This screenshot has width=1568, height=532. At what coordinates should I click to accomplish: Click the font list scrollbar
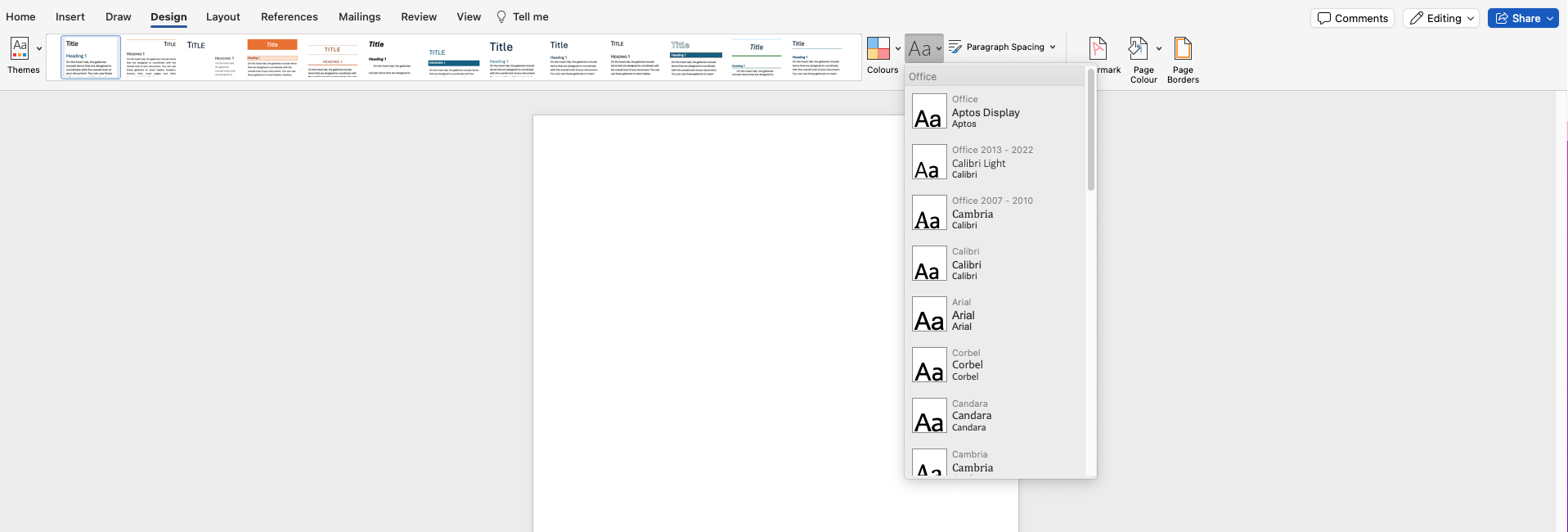click(1090, 131)
